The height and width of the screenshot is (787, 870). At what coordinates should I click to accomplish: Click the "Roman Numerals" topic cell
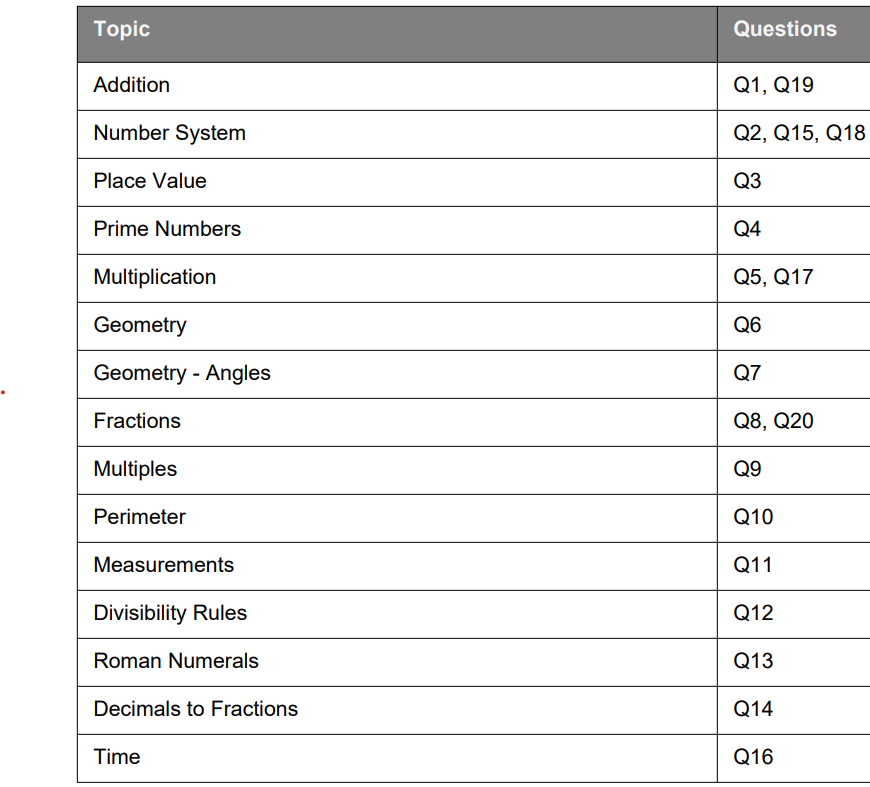pyautogui.click(x=176, y=661)
